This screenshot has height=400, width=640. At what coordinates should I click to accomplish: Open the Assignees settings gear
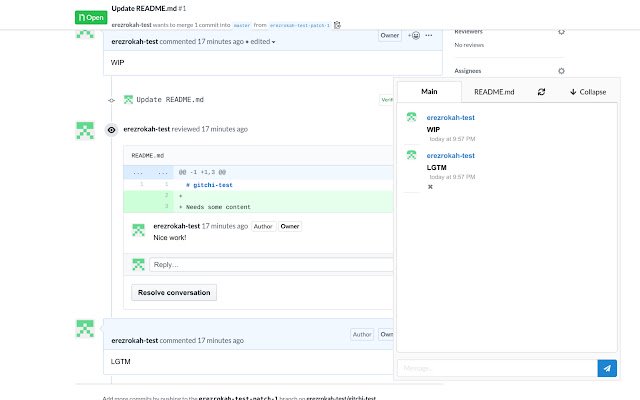click(561, 71)
